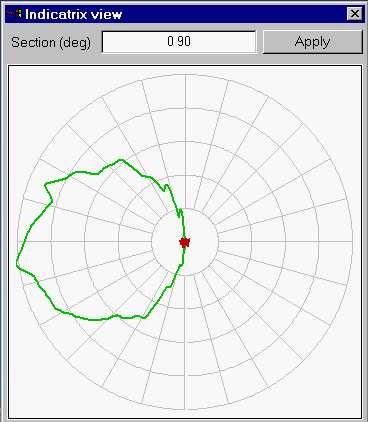Click the innermost grid circle's right edge
This screenshot has width=368, height=422.
coord(218,241)
